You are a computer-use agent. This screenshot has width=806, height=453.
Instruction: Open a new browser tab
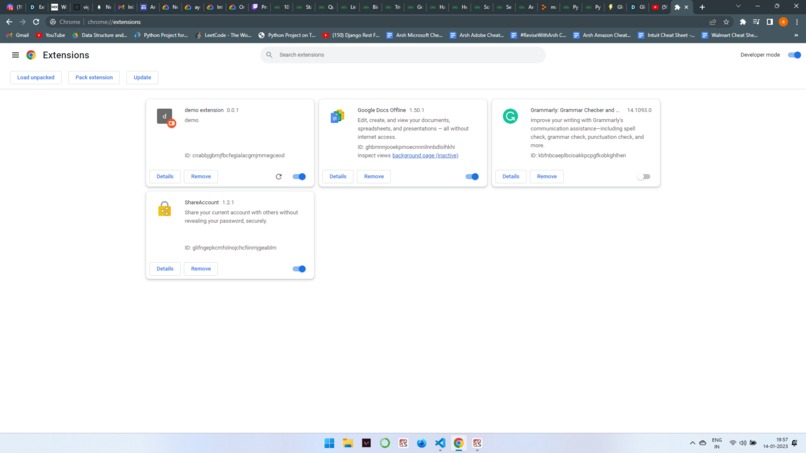[x=702, y=7]
